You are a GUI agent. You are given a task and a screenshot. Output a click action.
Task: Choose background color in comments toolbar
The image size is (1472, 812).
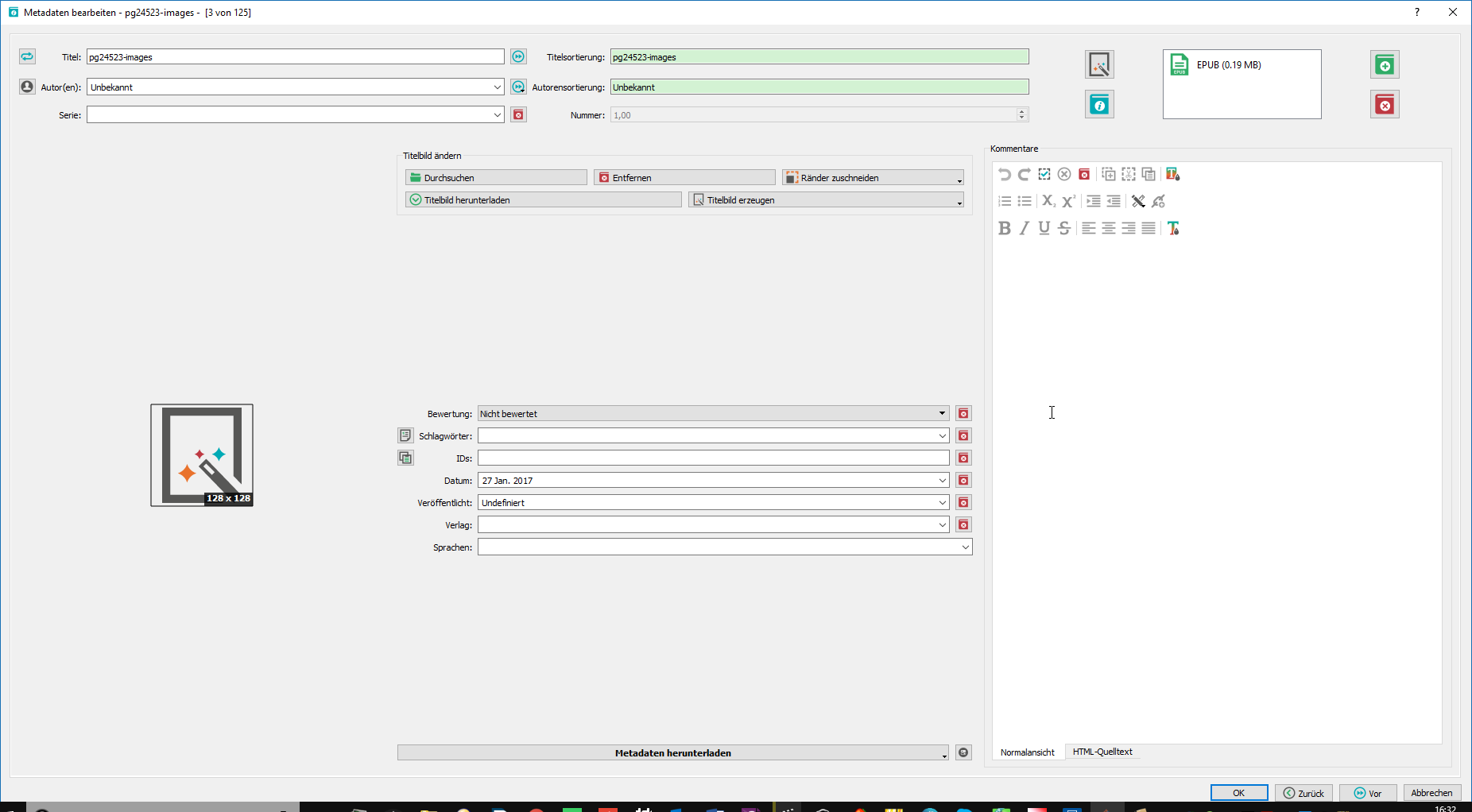1173,174
